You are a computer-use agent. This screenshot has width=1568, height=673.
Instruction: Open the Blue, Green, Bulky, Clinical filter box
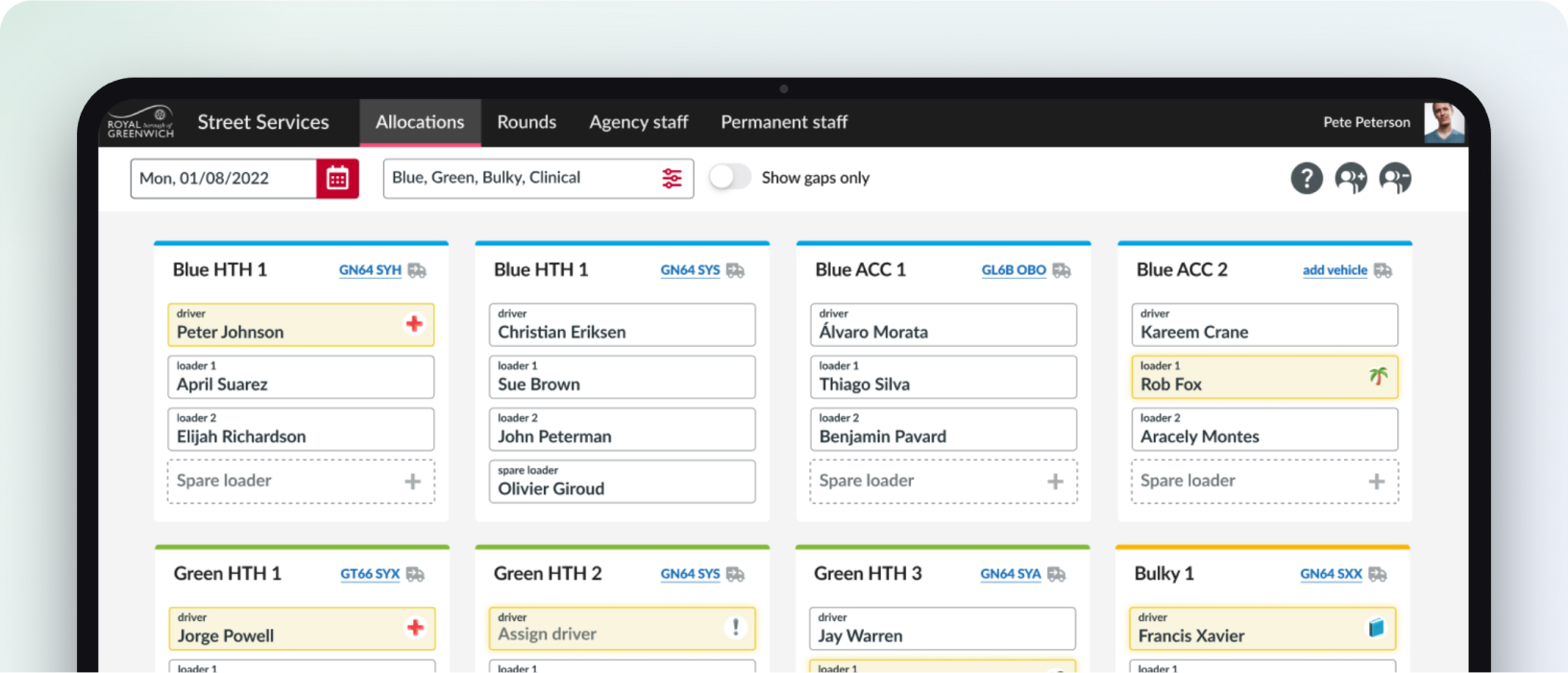(538, 179)
